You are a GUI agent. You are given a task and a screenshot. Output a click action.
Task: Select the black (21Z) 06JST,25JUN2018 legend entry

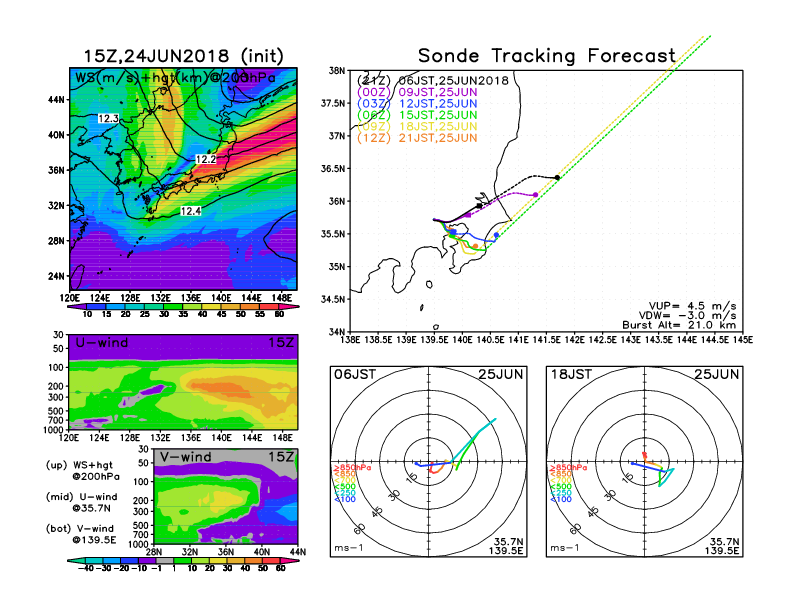pos(433,80)
